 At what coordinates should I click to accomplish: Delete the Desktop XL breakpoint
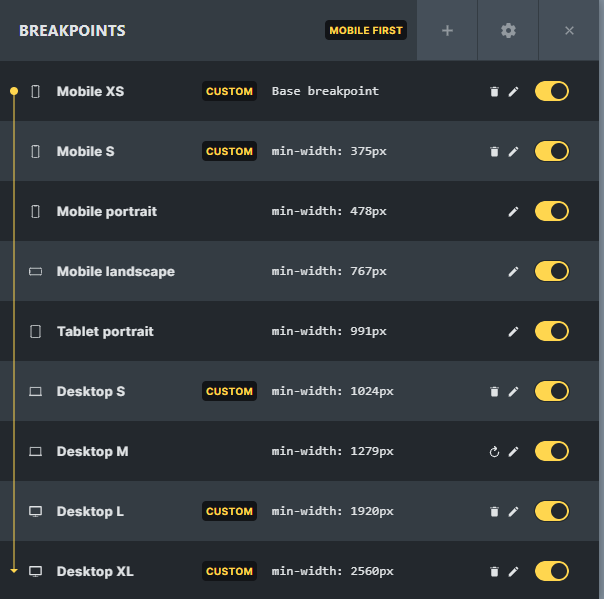494,572
